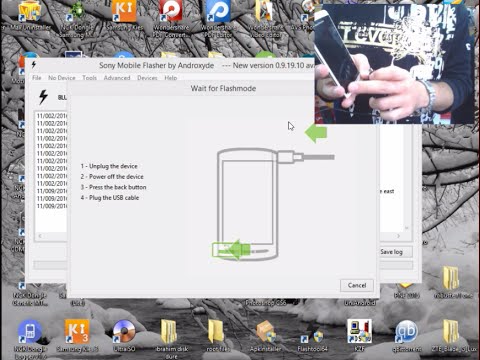
Task: Open the KZF desktop shortcut
Action: pyautogui.click(x=359, y=336)
